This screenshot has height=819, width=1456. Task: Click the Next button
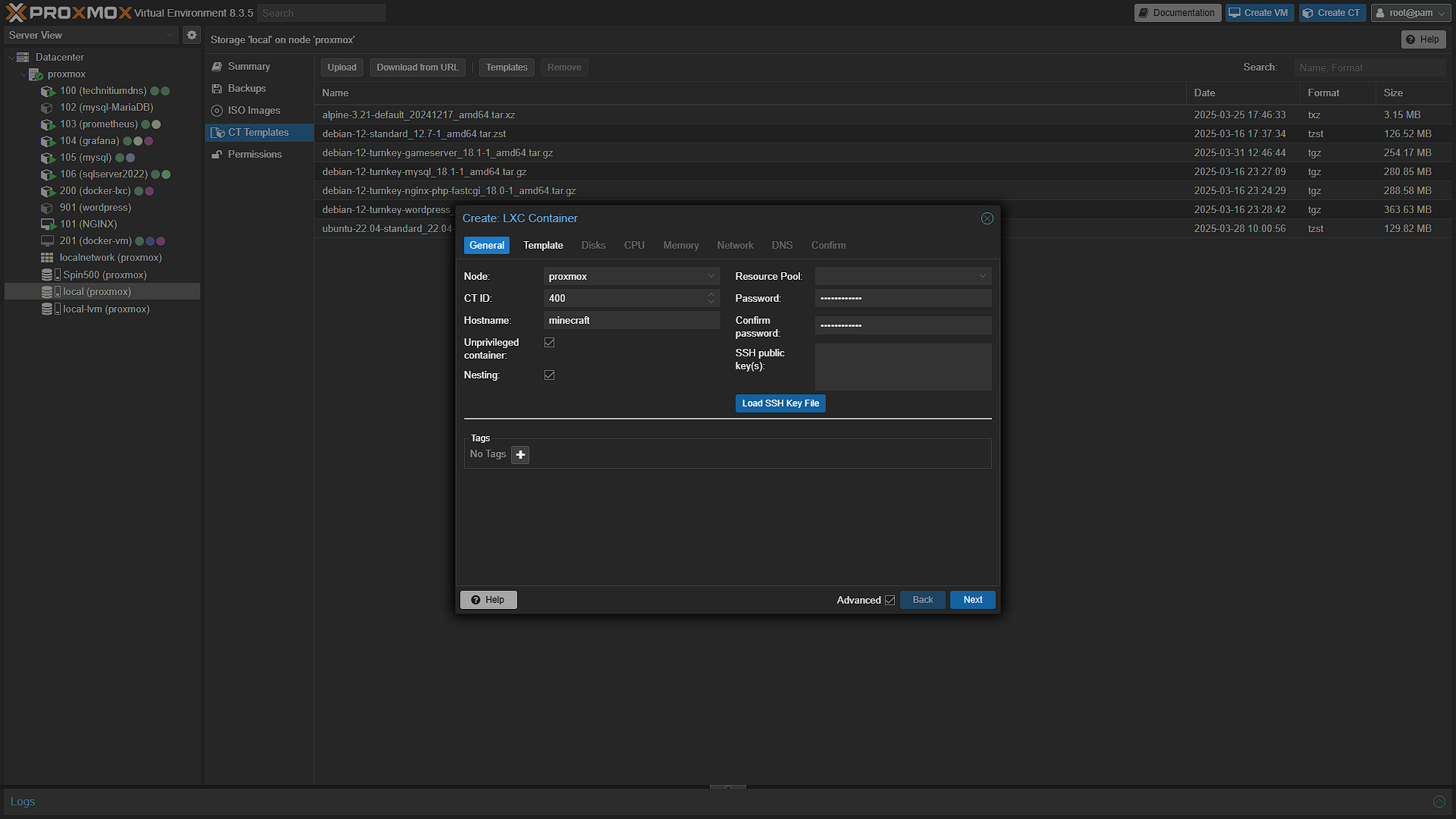(973, 600)
